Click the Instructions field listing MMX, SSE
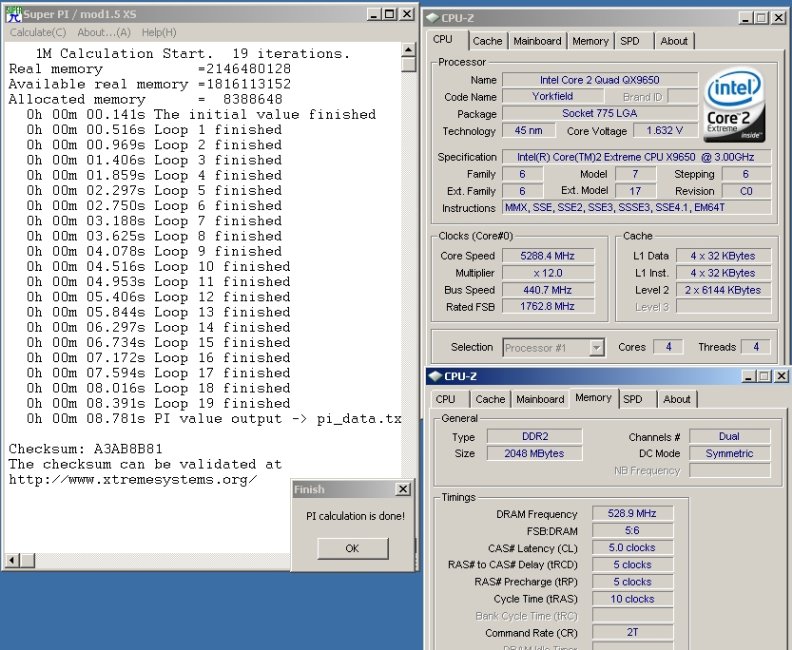Viewport: 792px width, 650px height. (x=636, y=207)
